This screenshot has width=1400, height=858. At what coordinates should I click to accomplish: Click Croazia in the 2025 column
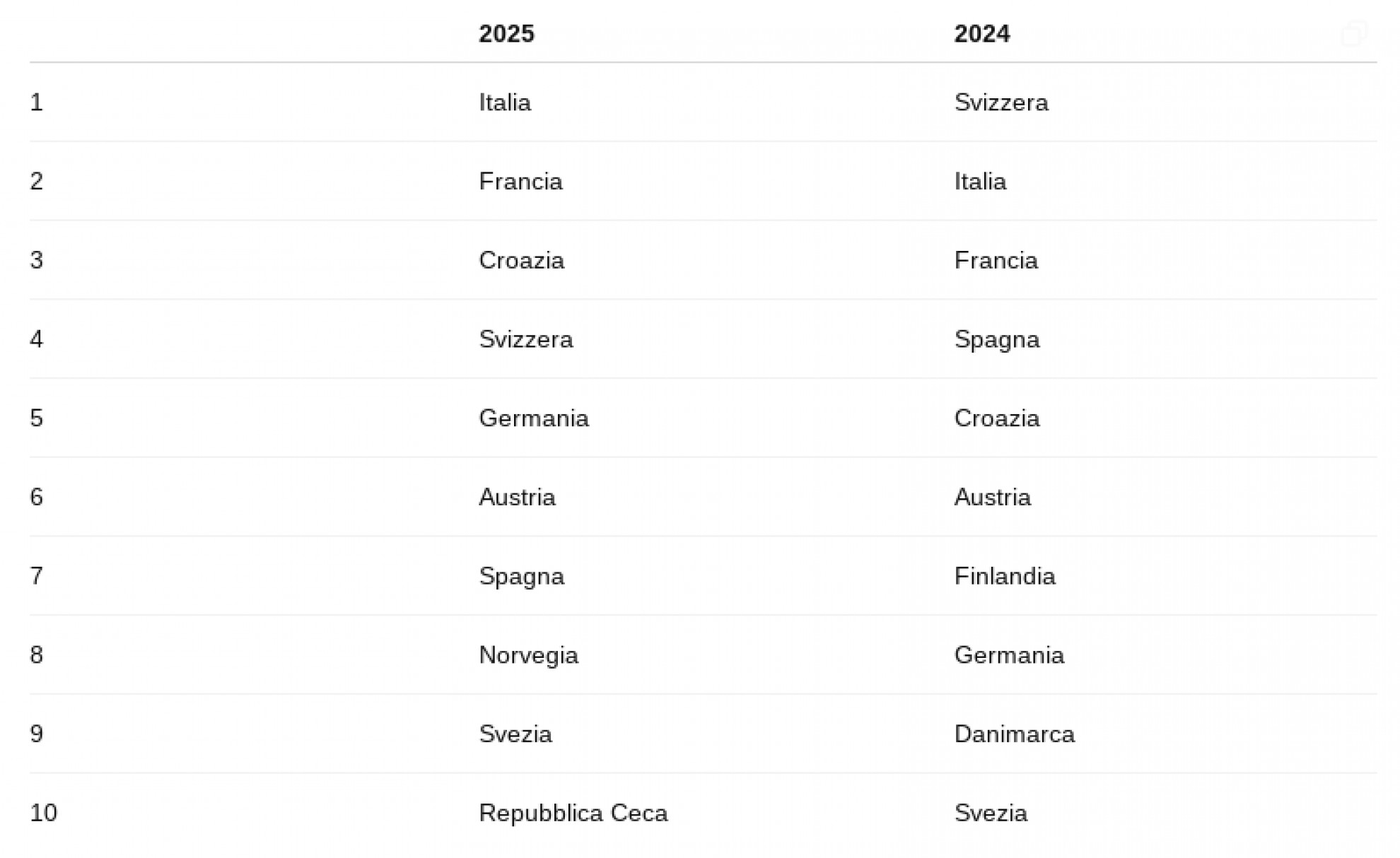tap(521, 261)
